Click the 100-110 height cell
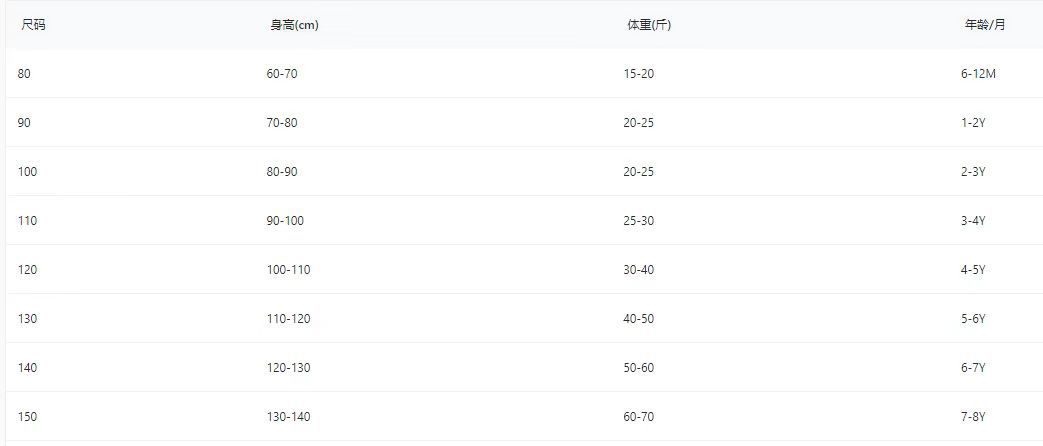This screenshot has height=446, width=1043. click(x=288, y=270)
